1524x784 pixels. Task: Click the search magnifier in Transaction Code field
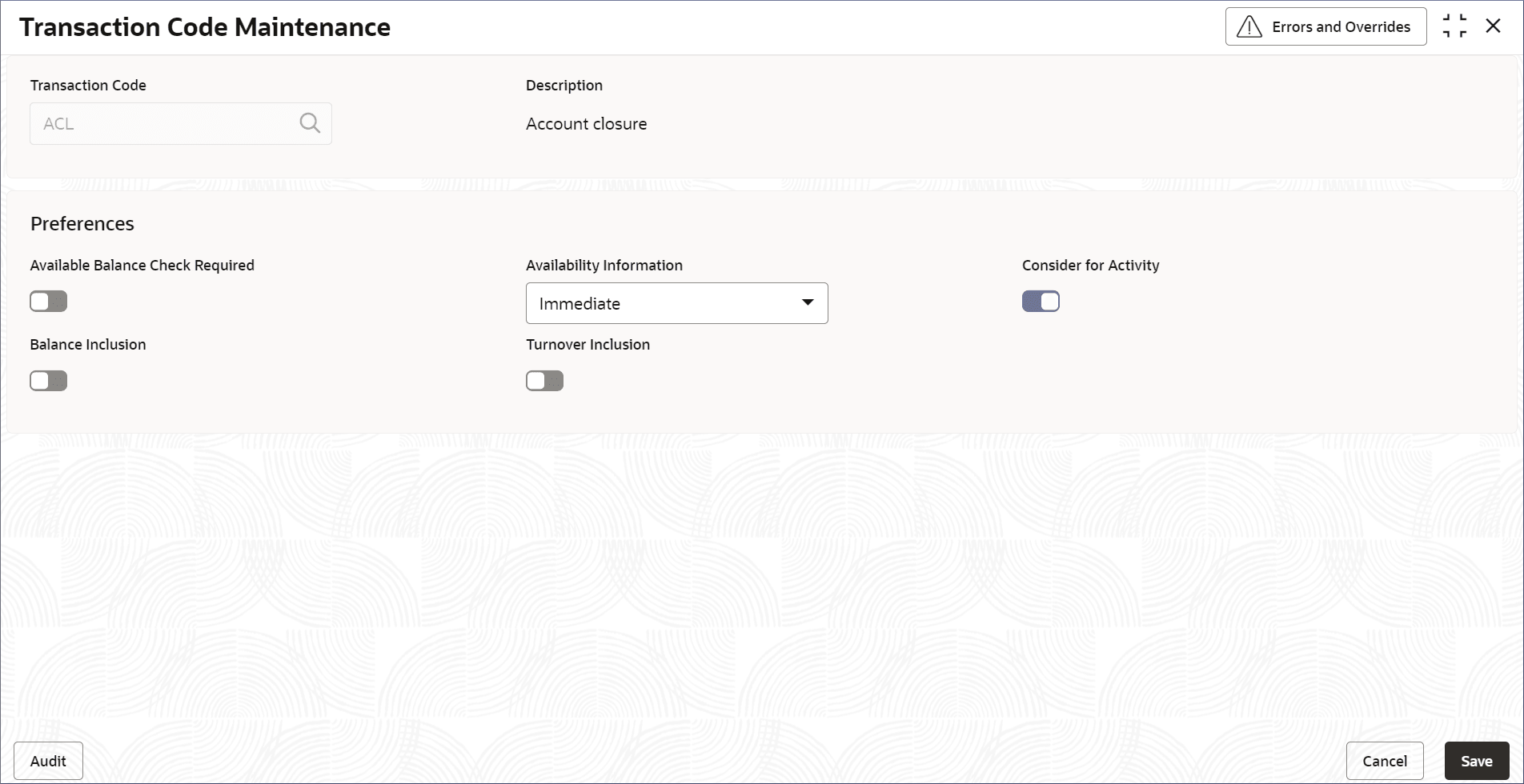[x=310, y=123]
